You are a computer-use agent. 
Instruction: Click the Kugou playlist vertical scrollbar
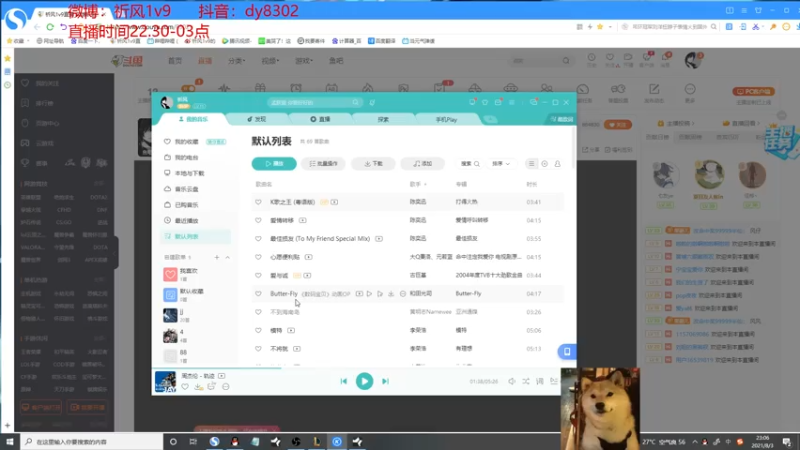pos(574,148)
